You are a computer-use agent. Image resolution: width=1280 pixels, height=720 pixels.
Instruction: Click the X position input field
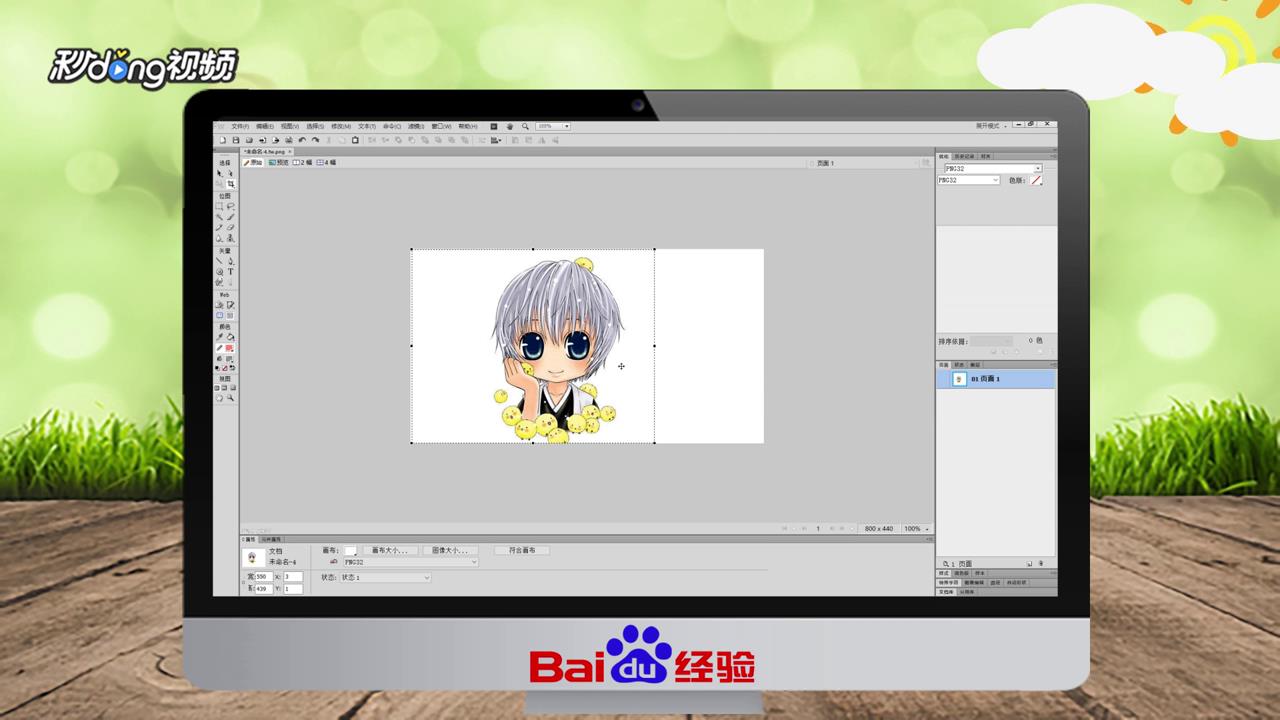pyautogui.click(x=293, y=577)
